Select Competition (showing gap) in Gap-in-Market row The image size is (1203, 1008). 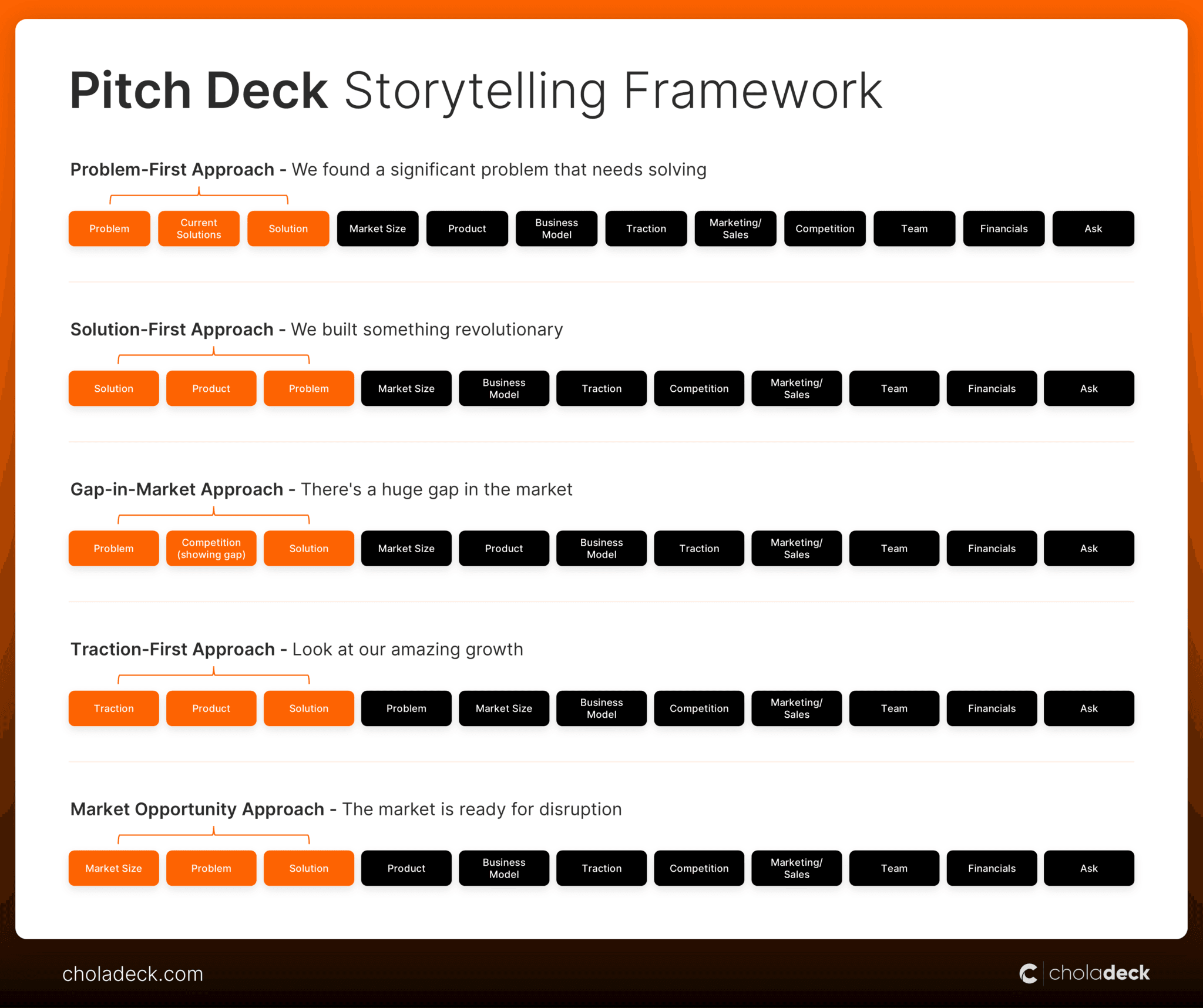click(x=211, y=548)
